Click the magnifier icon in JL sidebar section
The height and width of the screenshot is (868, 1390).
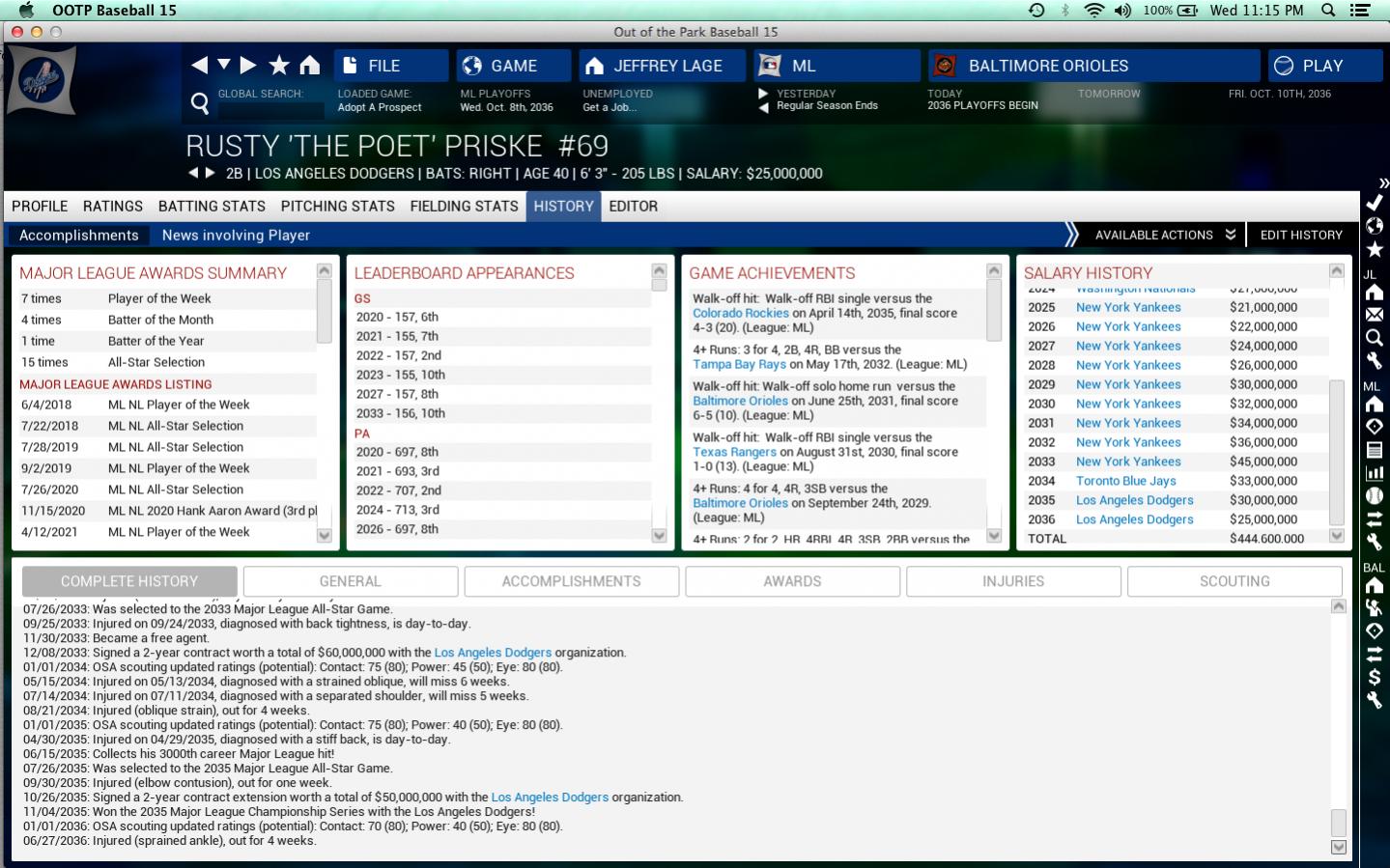click(x=1374, y=338)
